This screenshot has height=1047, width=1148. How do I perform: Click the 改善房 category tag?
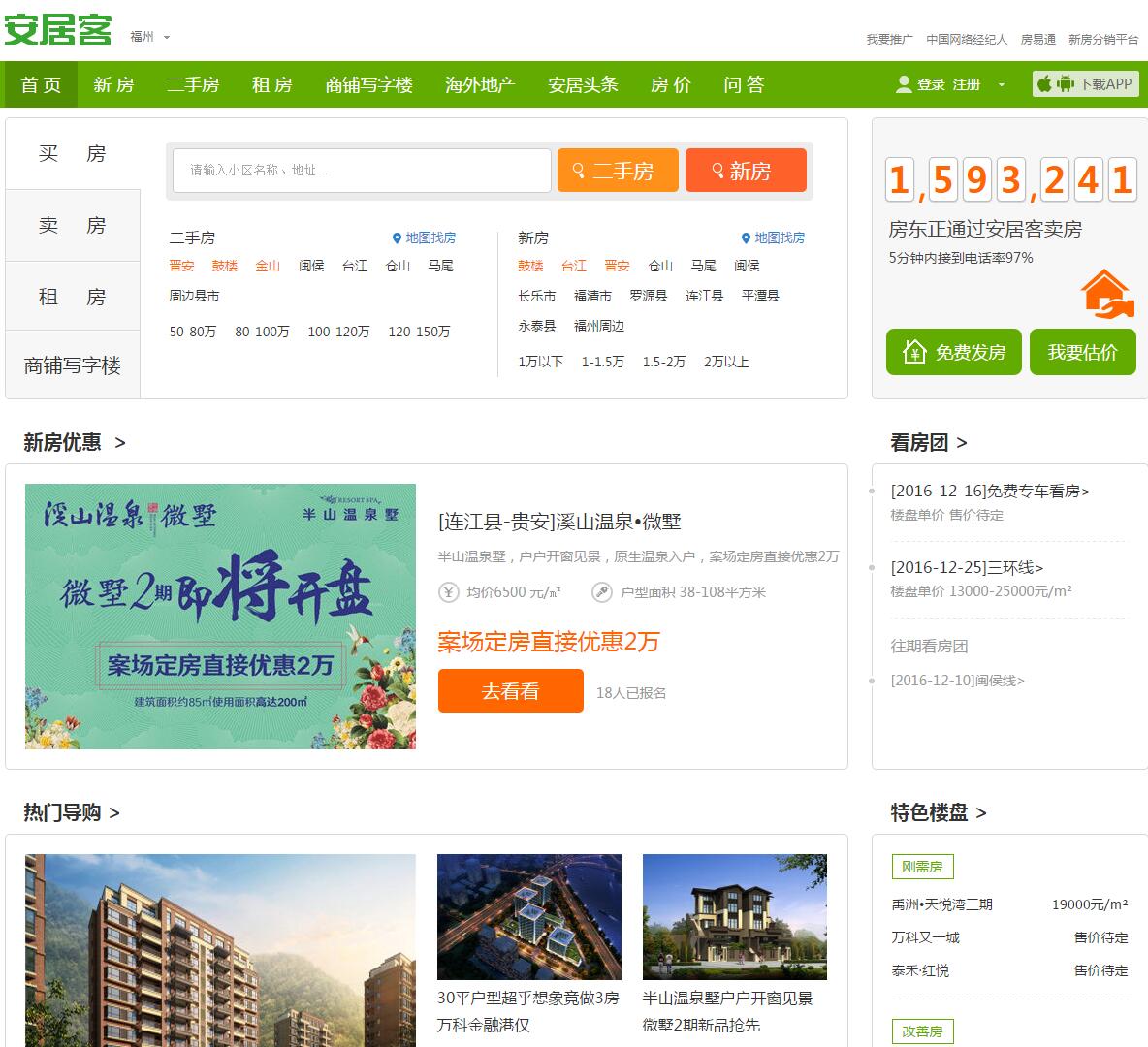click(922, 1031)
